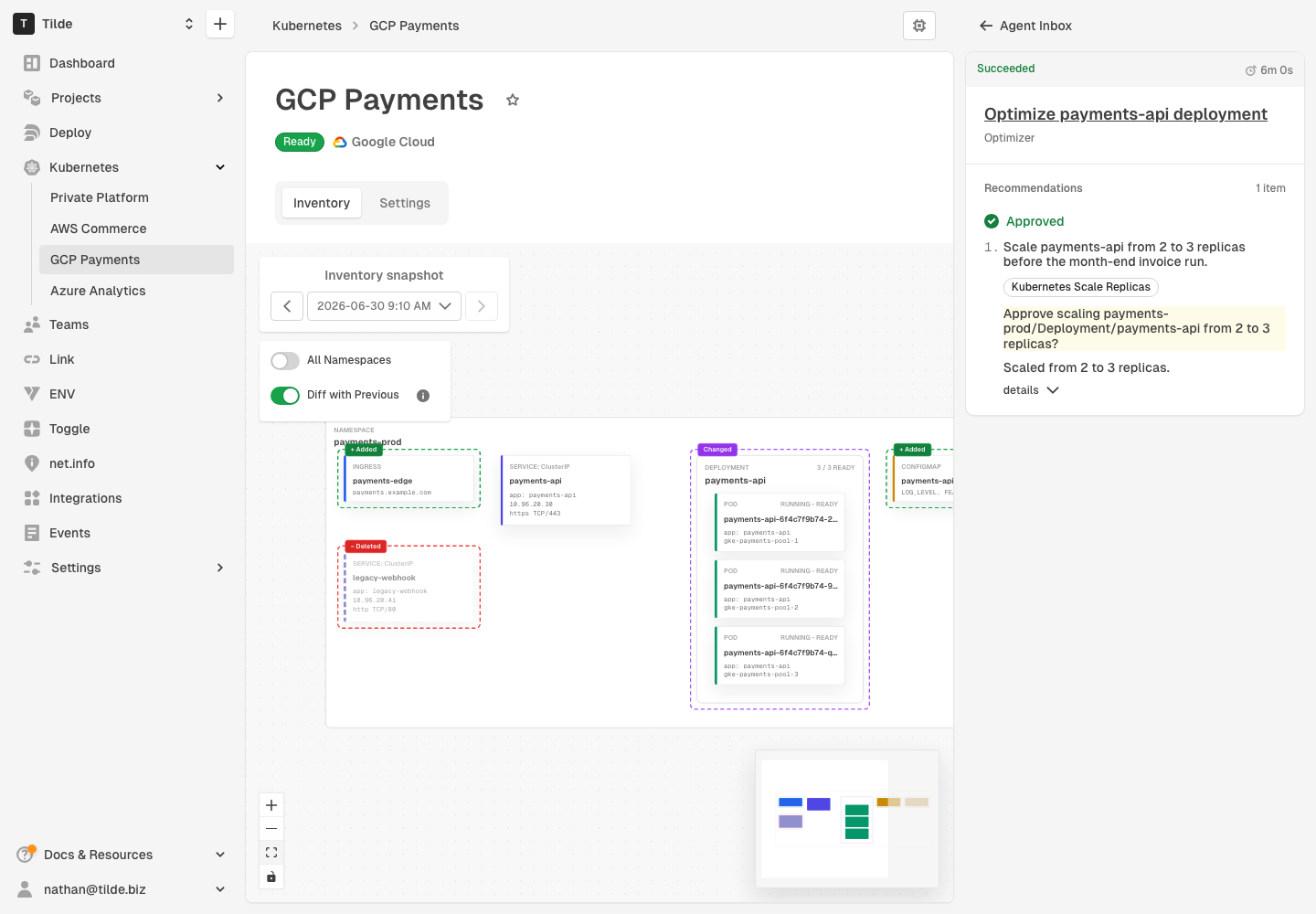The height and width of the screenshot is (914, 1316).
Task: Select pod on gke-payments-pool-2
Action: (x=780, y=589)
